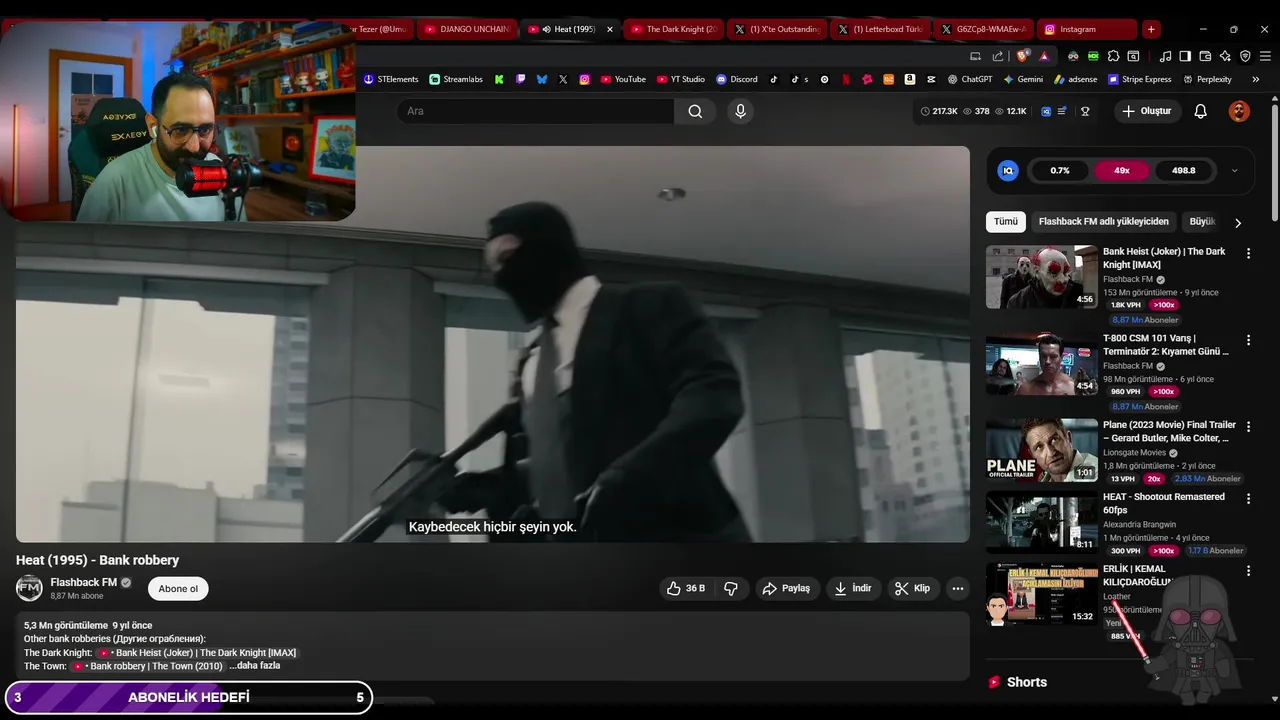Click the Brave Rewards triangle icon
The height and width of the screenshot is (720, 1280).
[x=1044, y=56]
